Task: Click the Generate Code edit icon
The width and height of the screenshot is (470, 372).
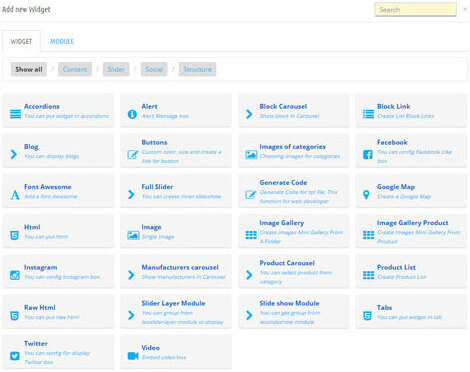Action: [251, 194]
